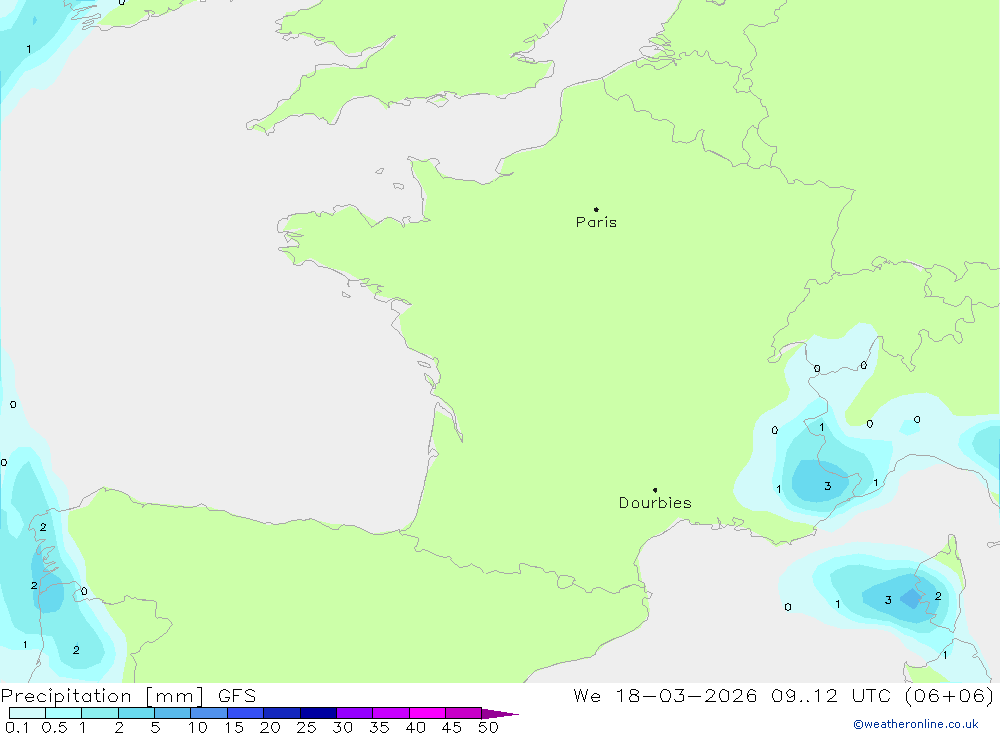Click the legend scale value 25
Image resolution: width=1000 pixels, height=733 pixels.
(x=307, y=727)
